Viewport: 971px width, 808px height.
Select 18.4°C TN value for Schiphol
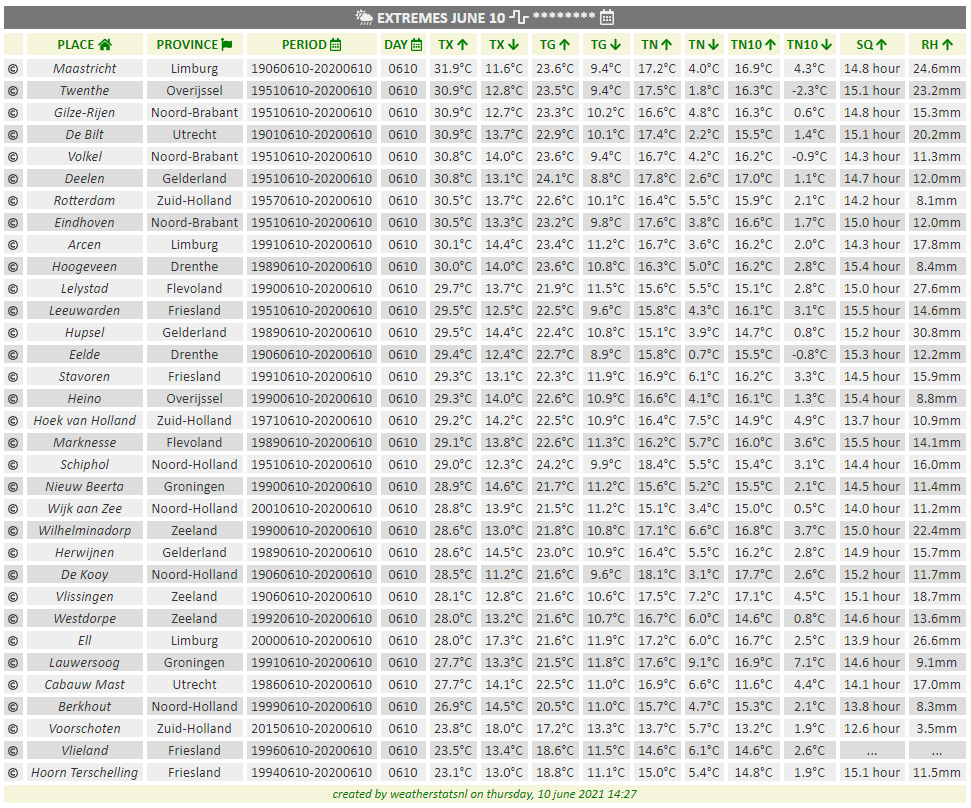pos(657,464)
